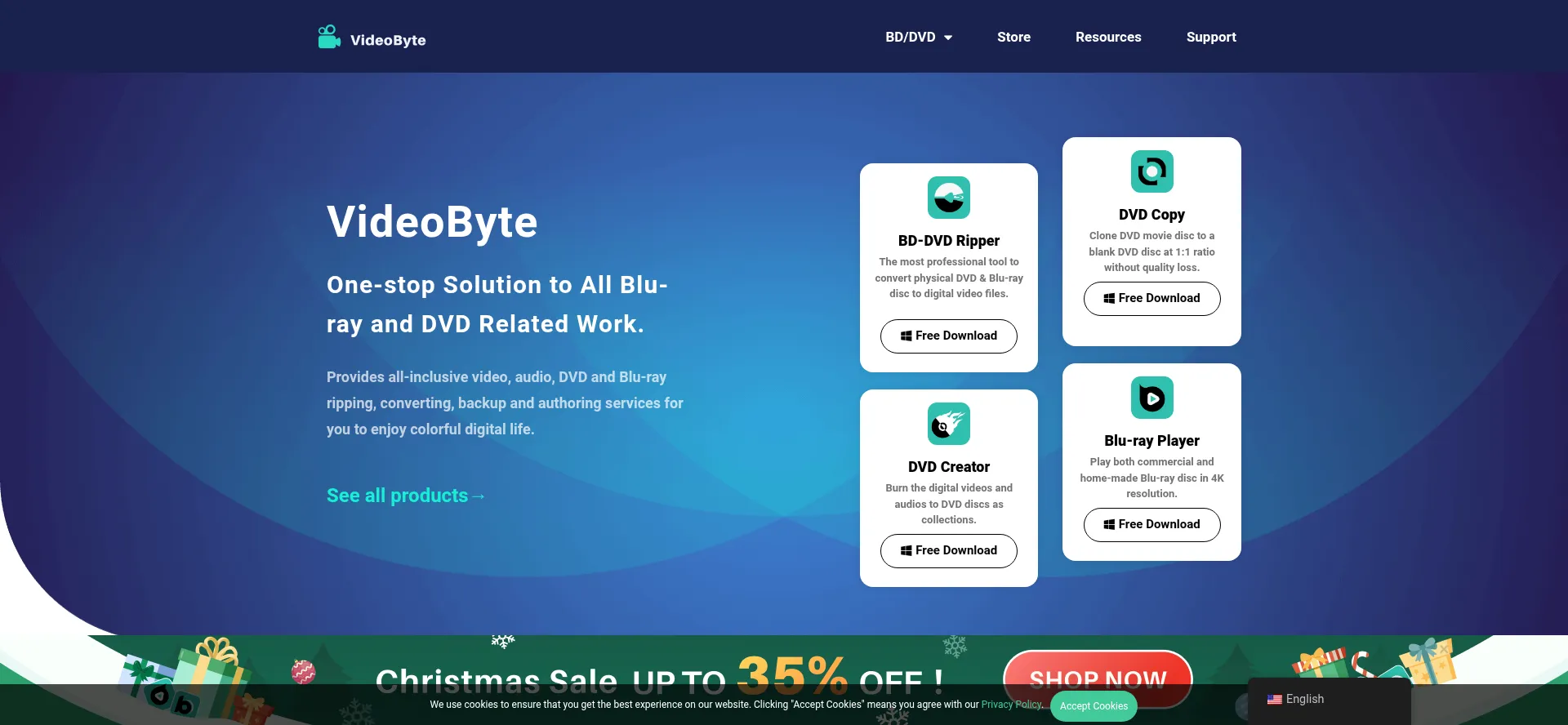This screenshot has height=725, width=1568.
Task: Click the BD-DVD Ripper description text
Action: [949, 278]
